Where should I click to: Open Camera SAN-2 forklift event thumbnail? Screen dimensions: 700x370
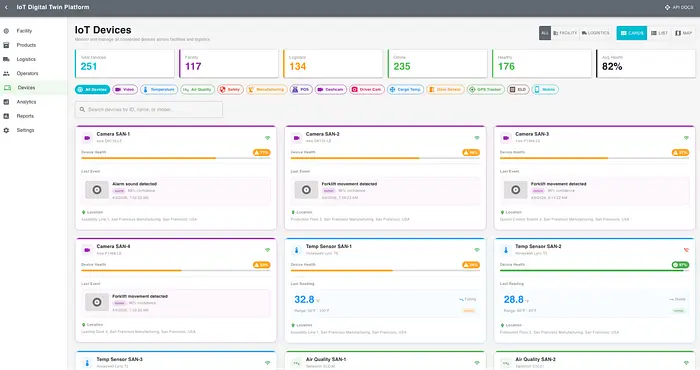pos(306,190)
